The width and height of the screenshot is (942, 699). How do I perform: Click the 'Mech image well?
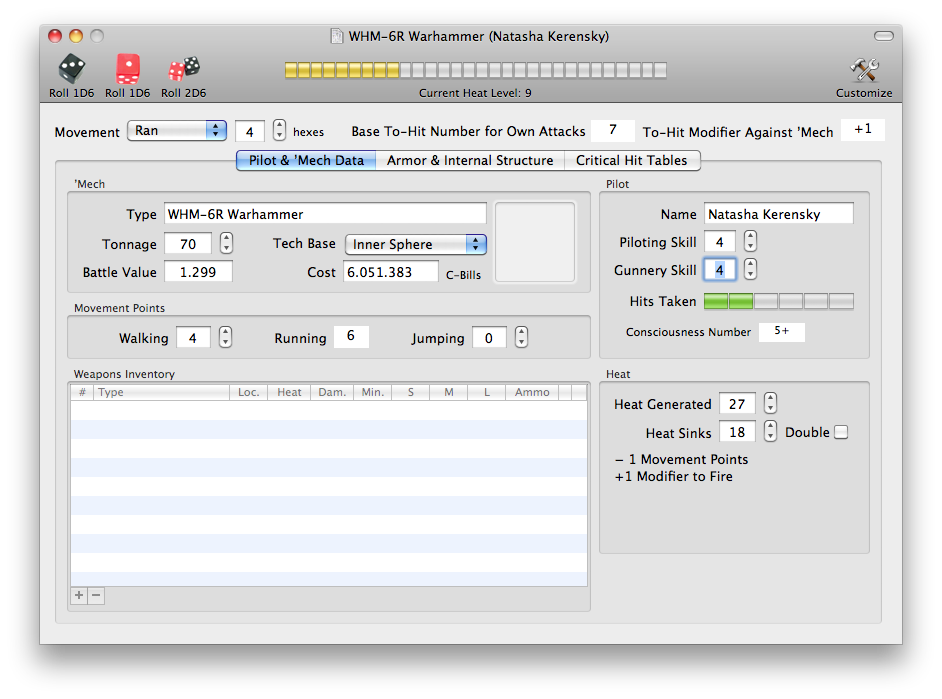[535, 242]
